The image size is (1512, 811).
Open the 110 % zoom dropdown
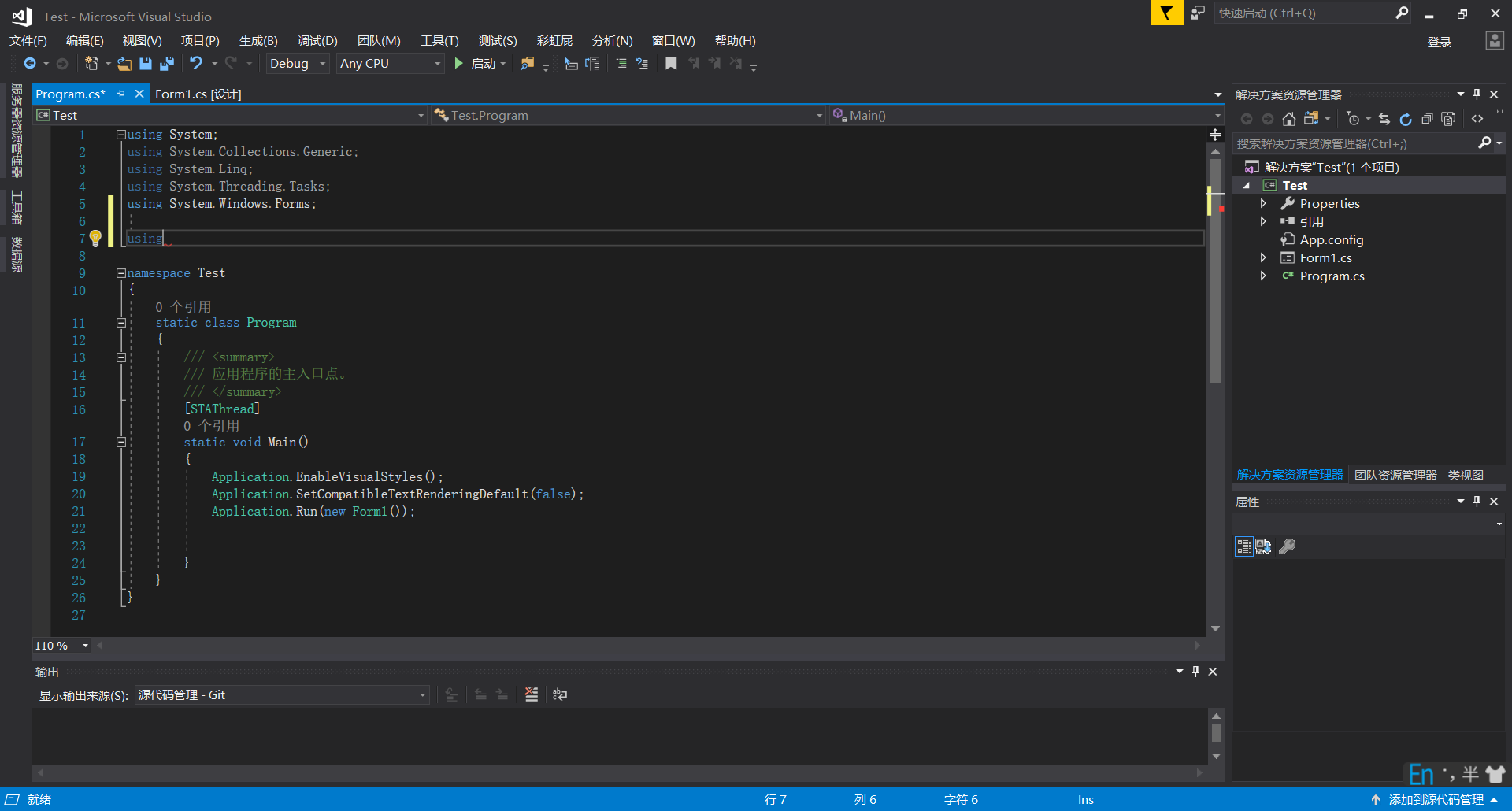tap(62, 645)
